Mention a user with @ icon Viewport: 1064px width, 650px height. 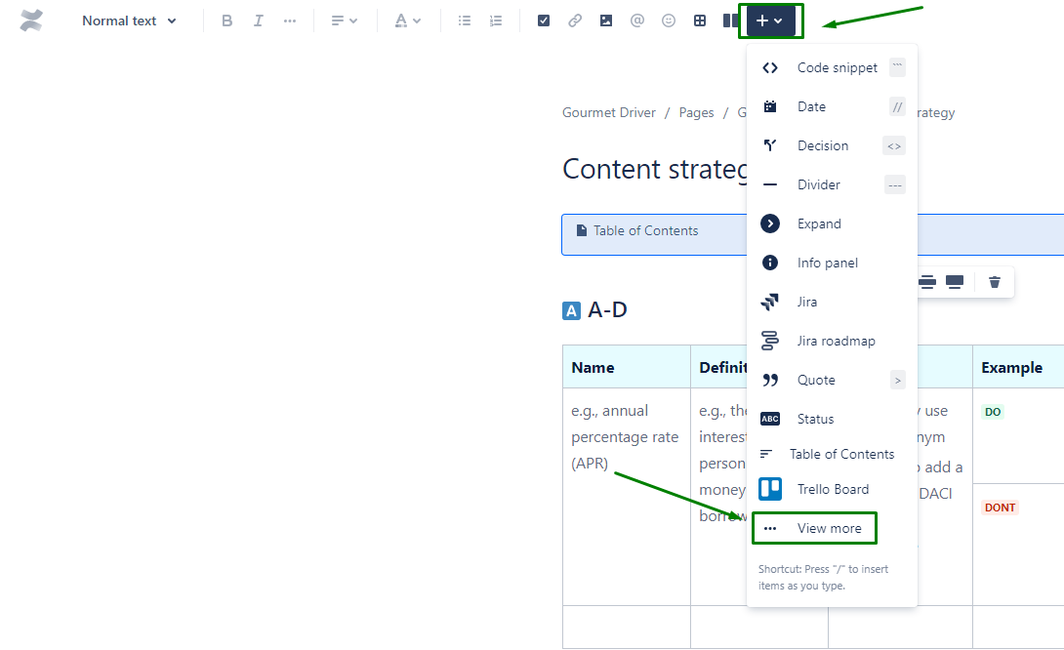637,21
